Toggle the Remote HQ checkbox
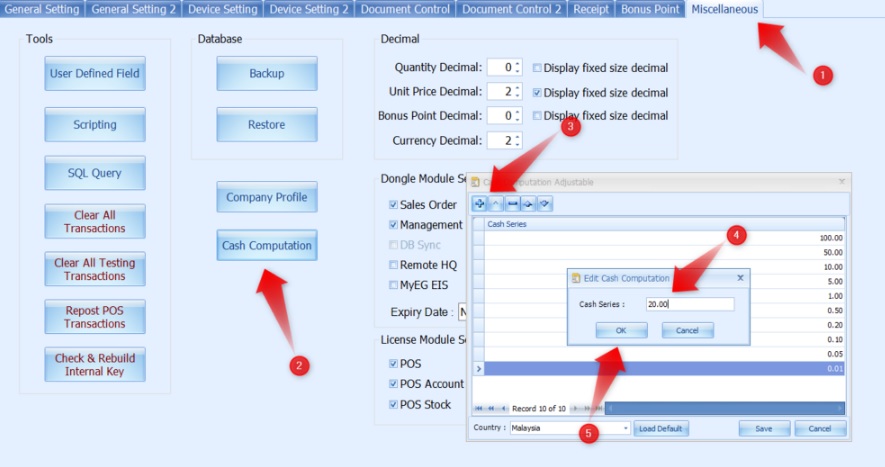The height and width of the screenshot is (467, 885). click(393, 265)
